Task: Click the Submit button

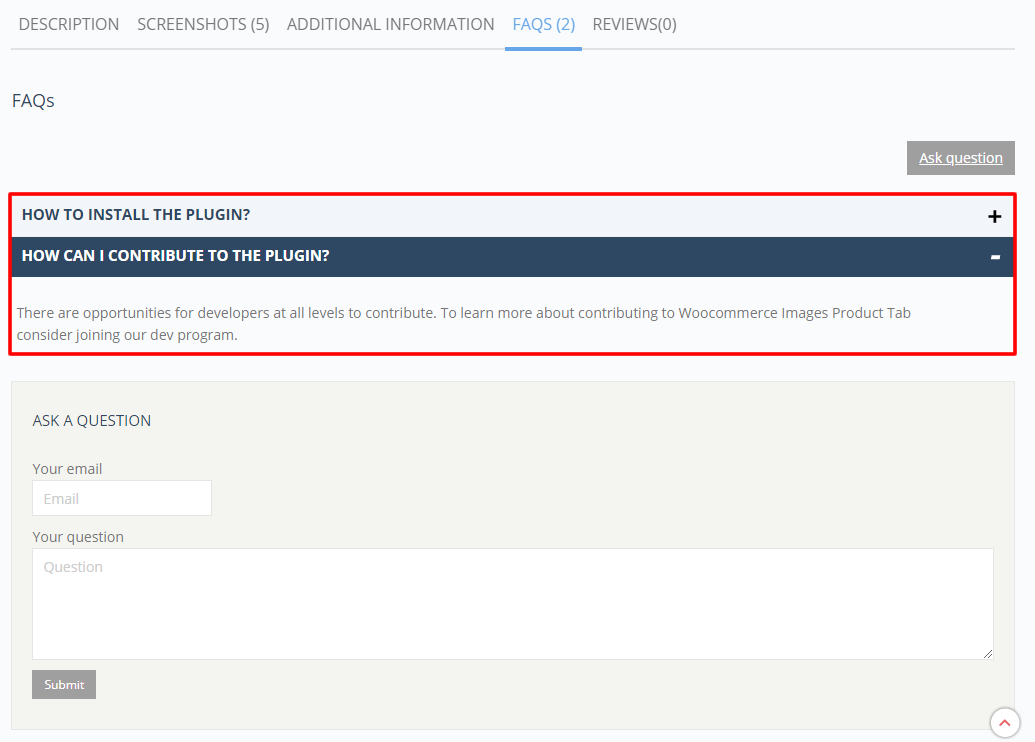Action: pyautogui.click(x=64, y=684)
